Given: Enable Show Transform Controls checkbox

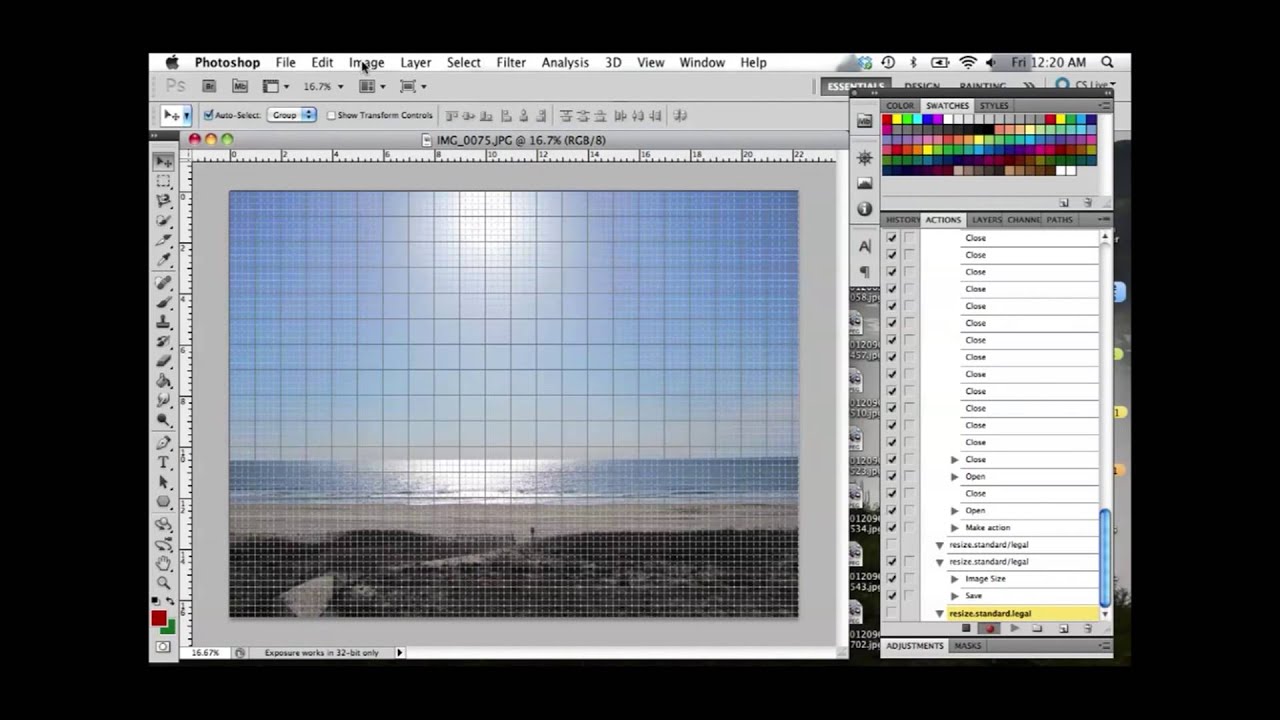Looking at the screenshot, I should click(331, 115).
